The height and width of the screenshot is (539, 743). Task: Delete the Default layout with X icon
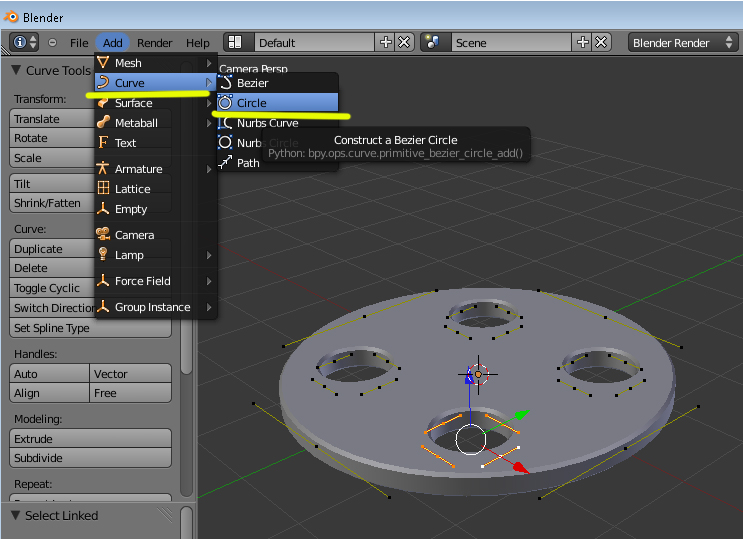click(404, 43)
